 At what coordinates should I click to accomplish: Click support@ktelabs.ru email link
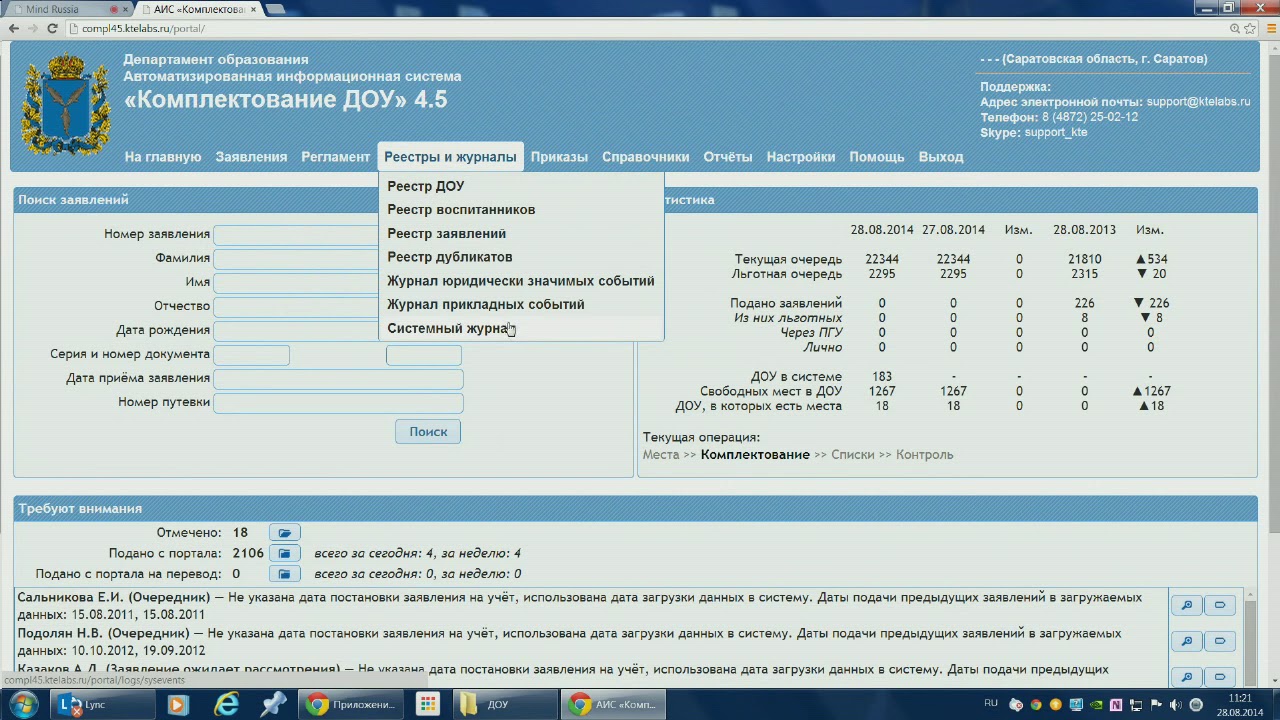pos(1198,102)
